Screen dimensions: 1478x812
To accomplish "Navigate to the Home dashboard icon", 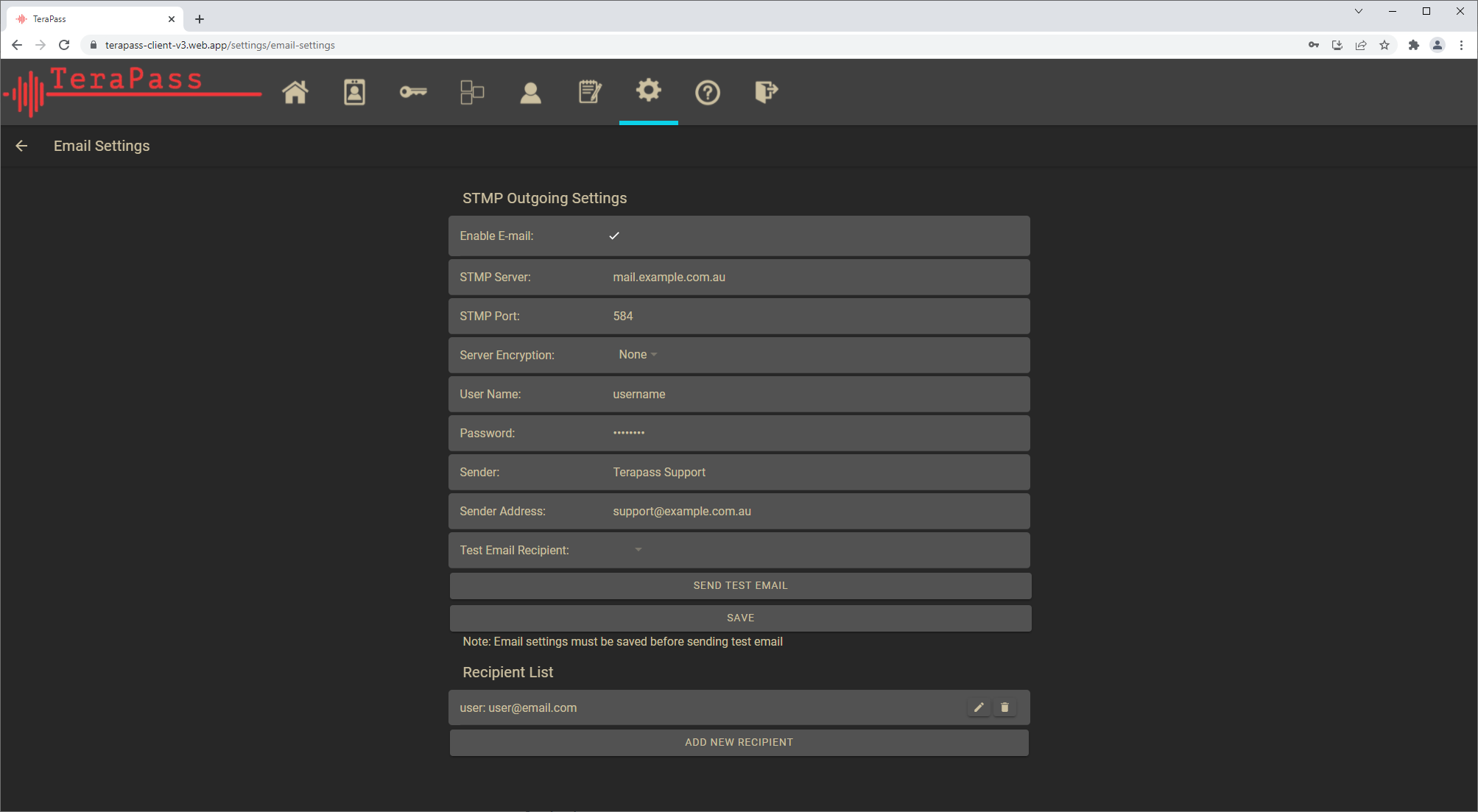I will (295, 92).
